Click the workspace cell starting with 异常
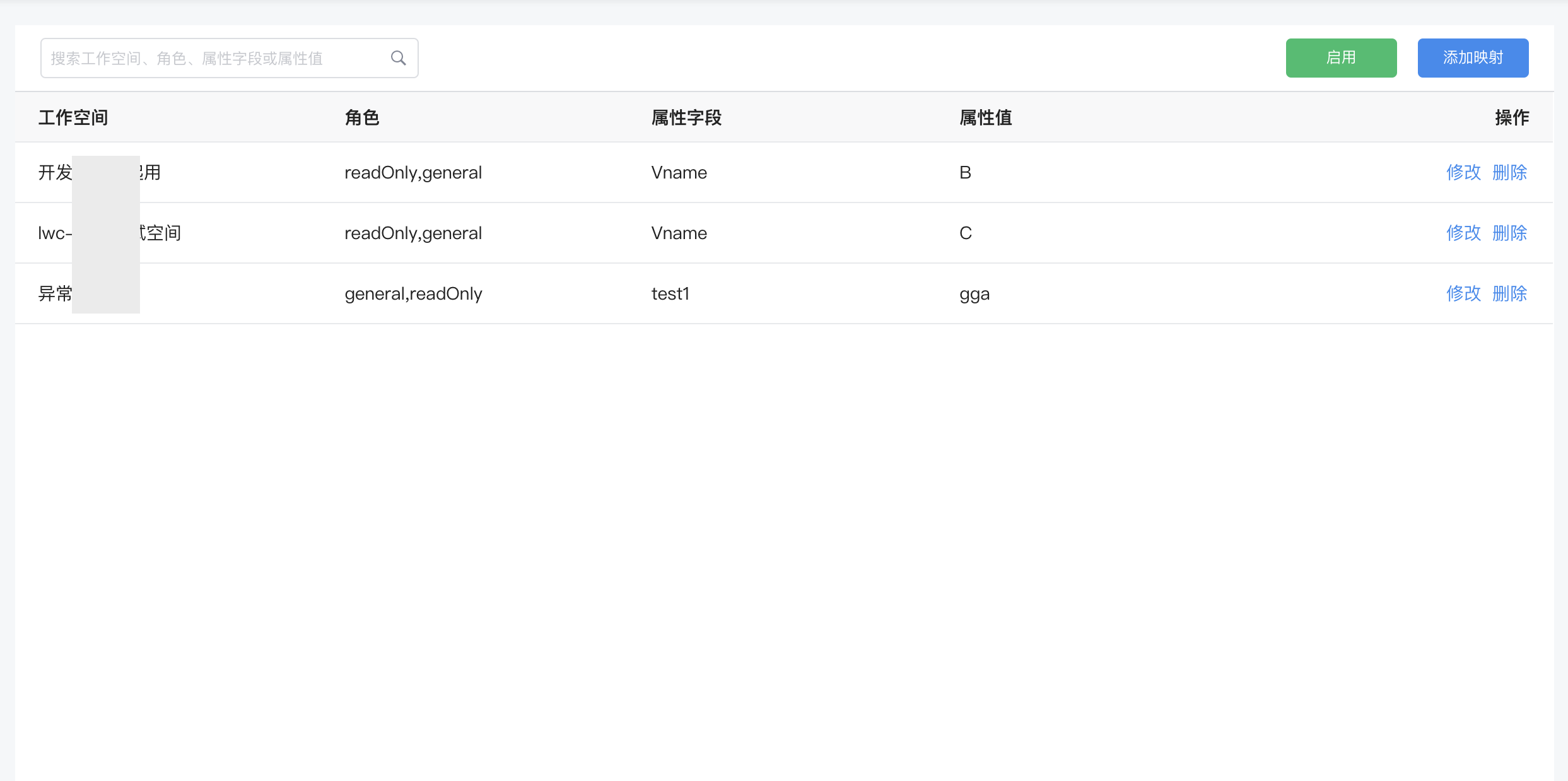Viewport: 1568px width, 781px height. point(56,293)
